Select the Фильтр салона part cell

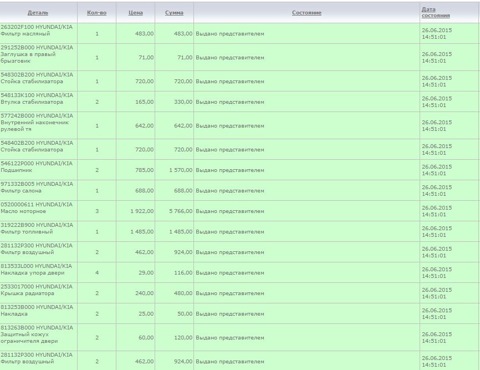[38, 190]
